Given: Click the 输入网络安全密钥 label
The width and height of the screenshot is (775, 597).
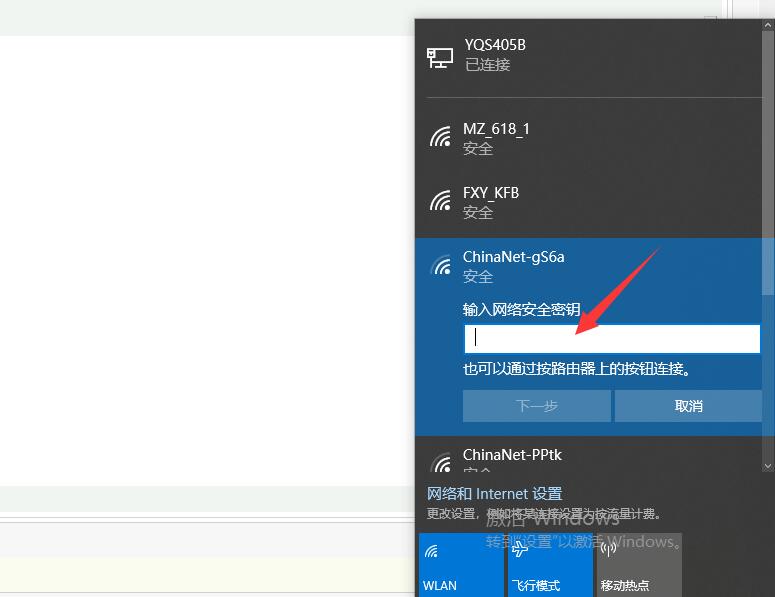Looking at the screenshot, I should 521,310.
